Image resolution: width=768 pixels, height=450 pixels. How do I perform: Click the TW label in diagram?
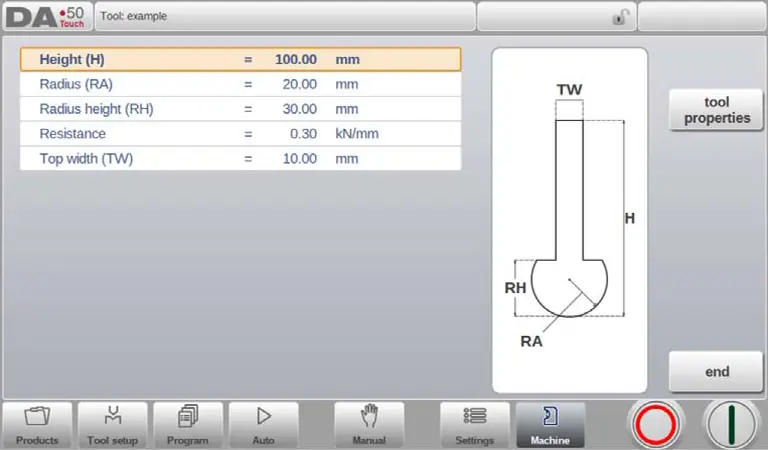(569, 90)
